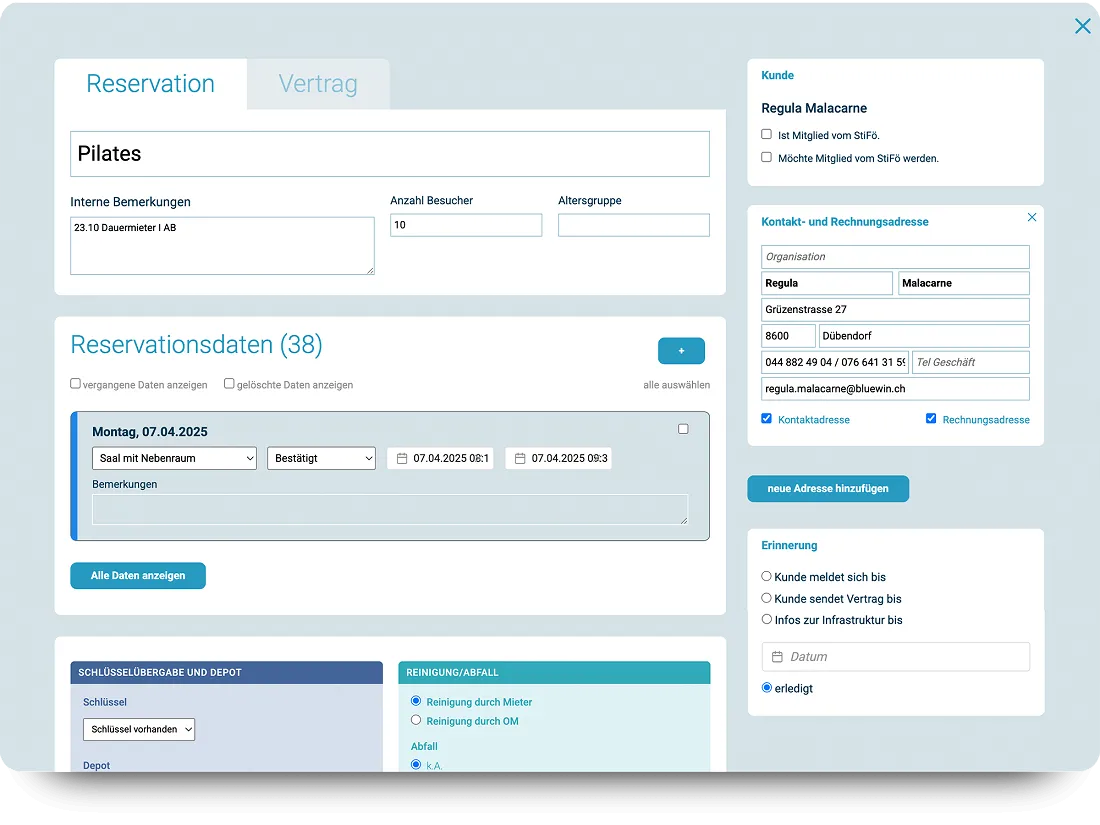Click the calendar icon in the end date field
The height and width of the screenshot is (825, 1100).
tap(520, 458)
